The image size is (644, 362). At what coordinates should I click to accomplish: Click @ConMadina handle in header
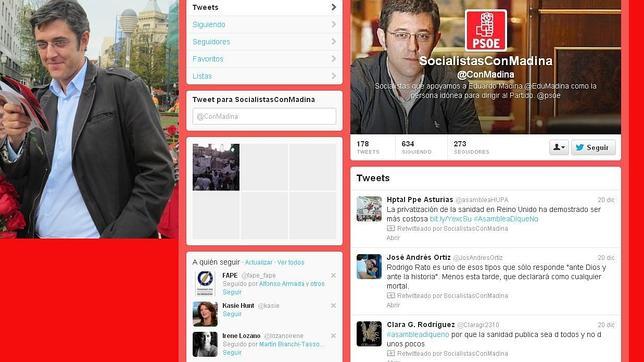coord(485,75)
